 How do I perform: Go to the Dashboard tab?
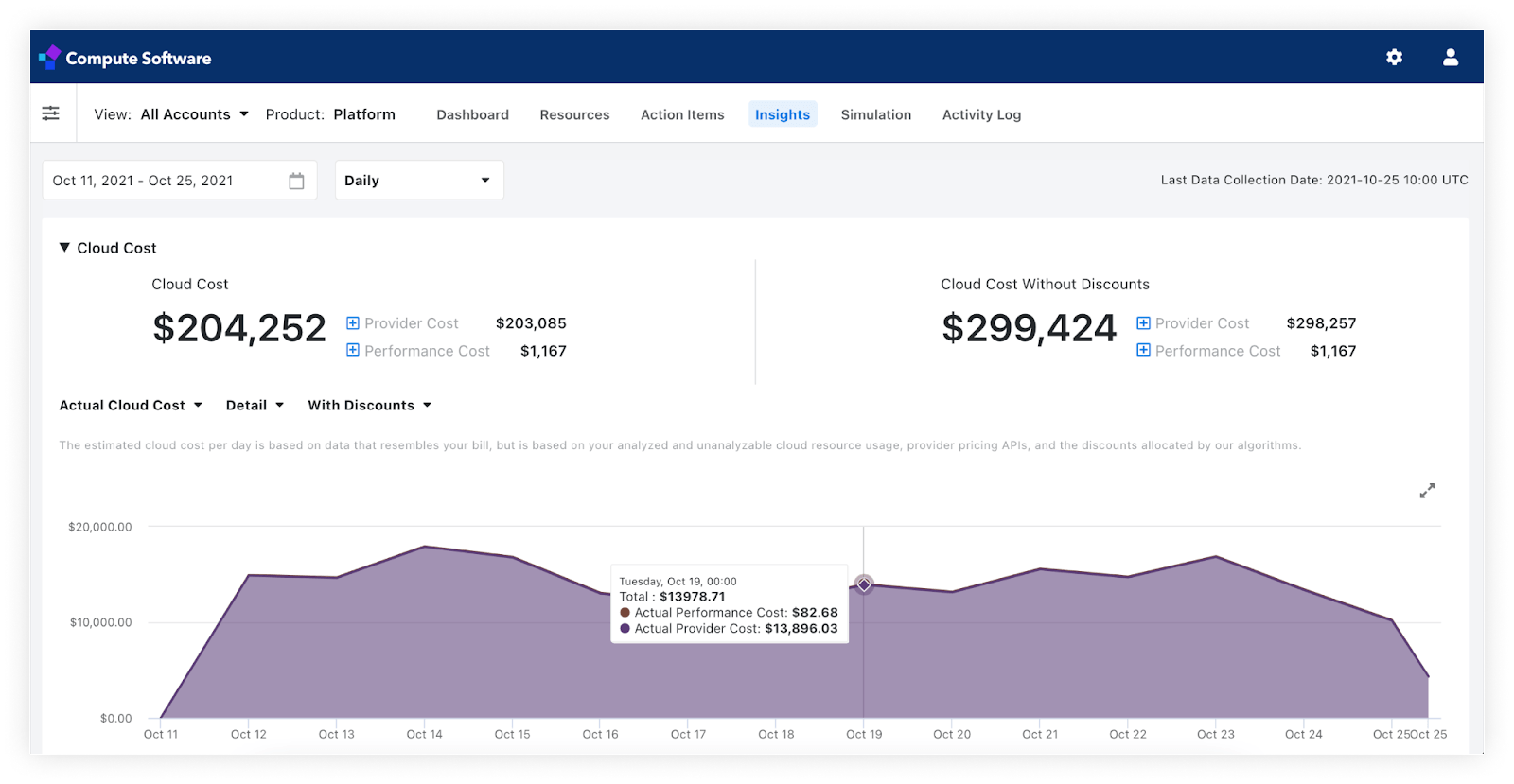click(x=472, y=114)
